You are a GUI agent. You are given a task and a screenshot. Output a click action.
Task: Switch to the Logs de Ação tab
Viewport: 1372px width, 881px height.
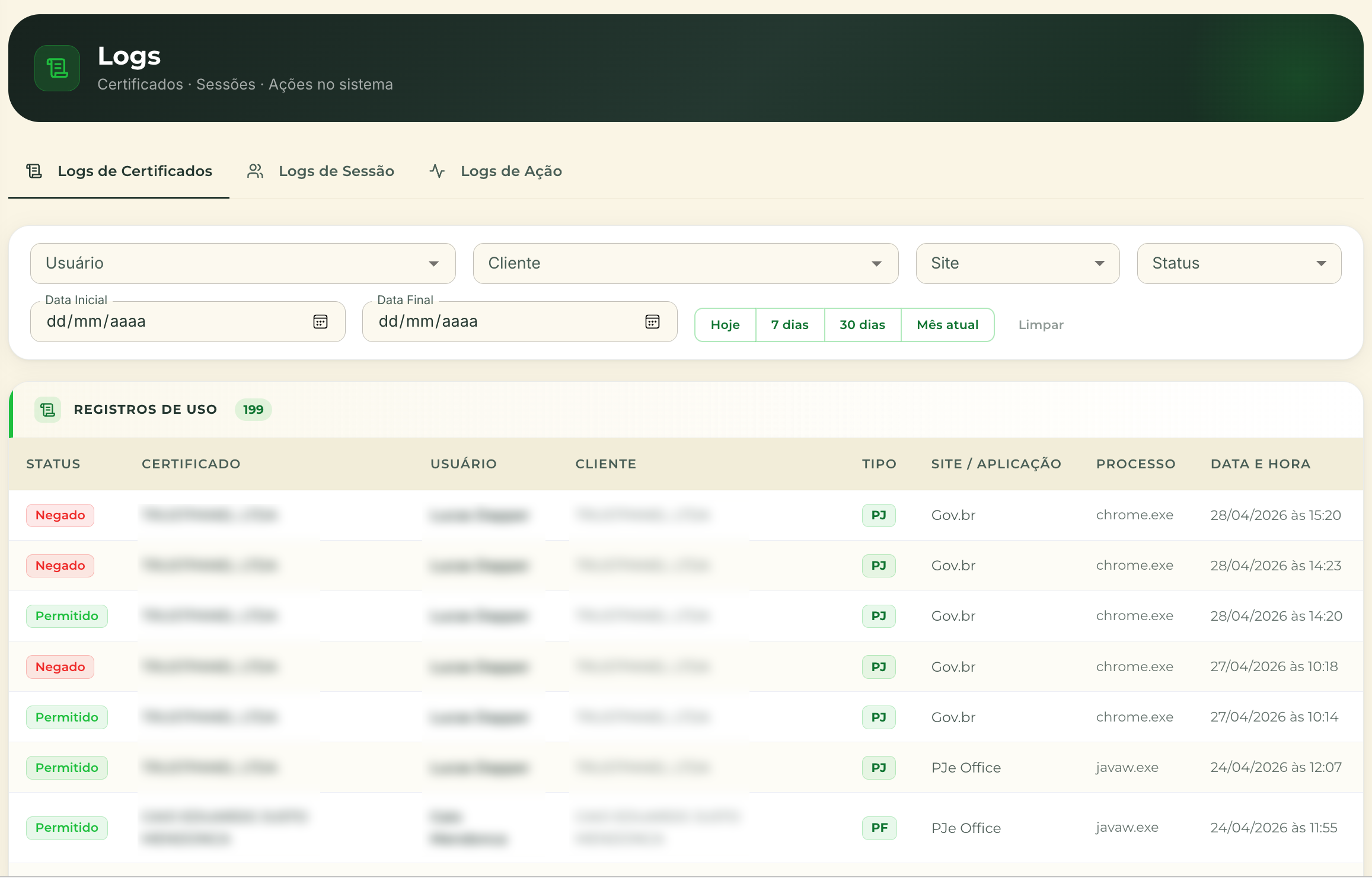[x=496, y=171]
